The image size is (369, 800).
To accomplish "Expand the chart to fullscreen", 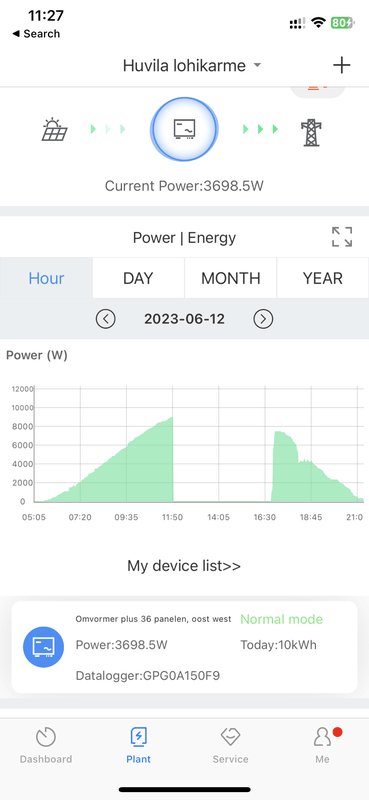I will point(342,237).
